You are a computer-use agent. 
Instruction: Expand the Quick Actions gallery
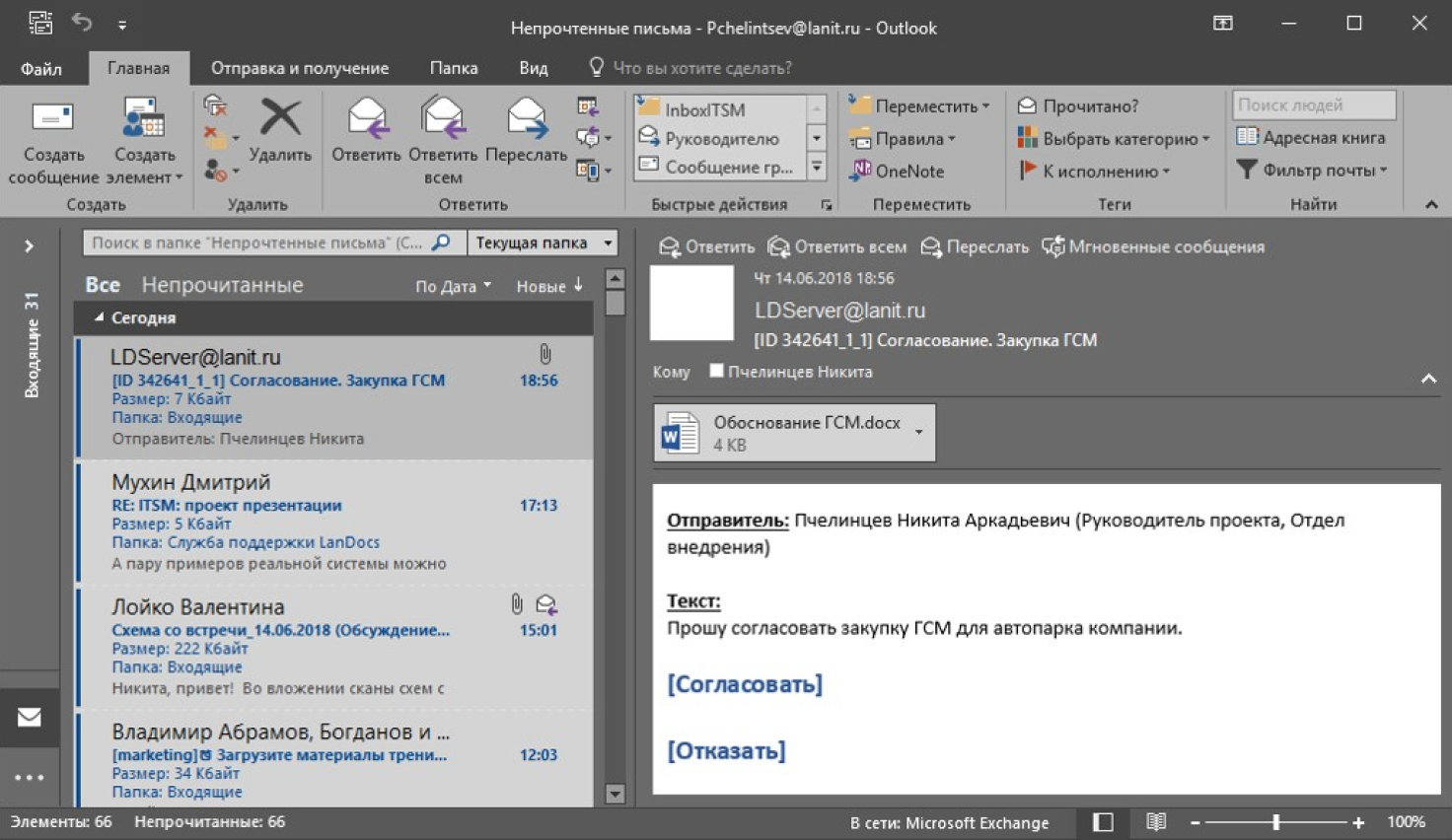click(817, 168)
